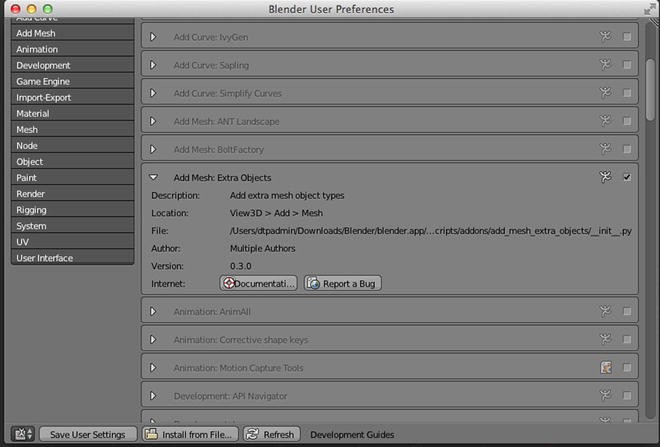Click the addon file path text

[431, 231]
